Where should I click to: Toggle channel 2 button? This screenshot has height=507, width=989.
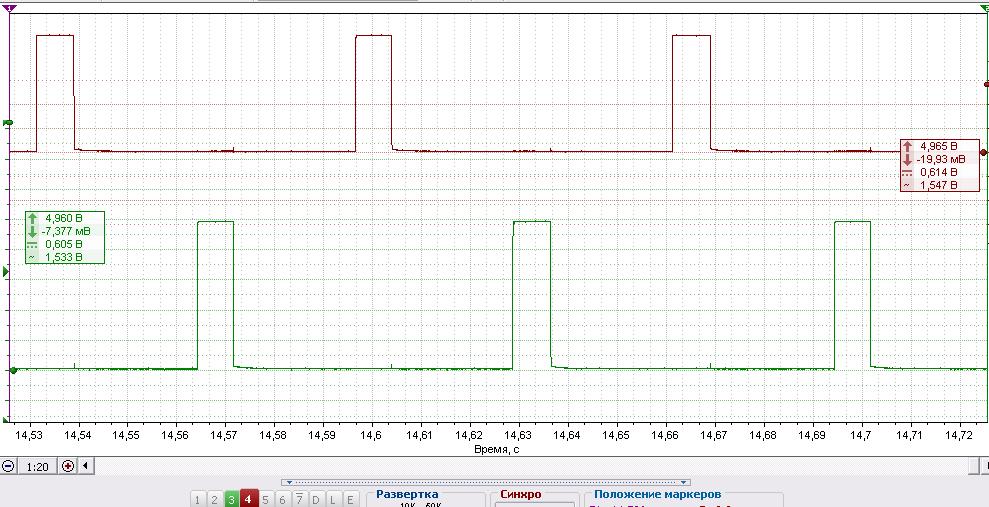pos(214,500)
